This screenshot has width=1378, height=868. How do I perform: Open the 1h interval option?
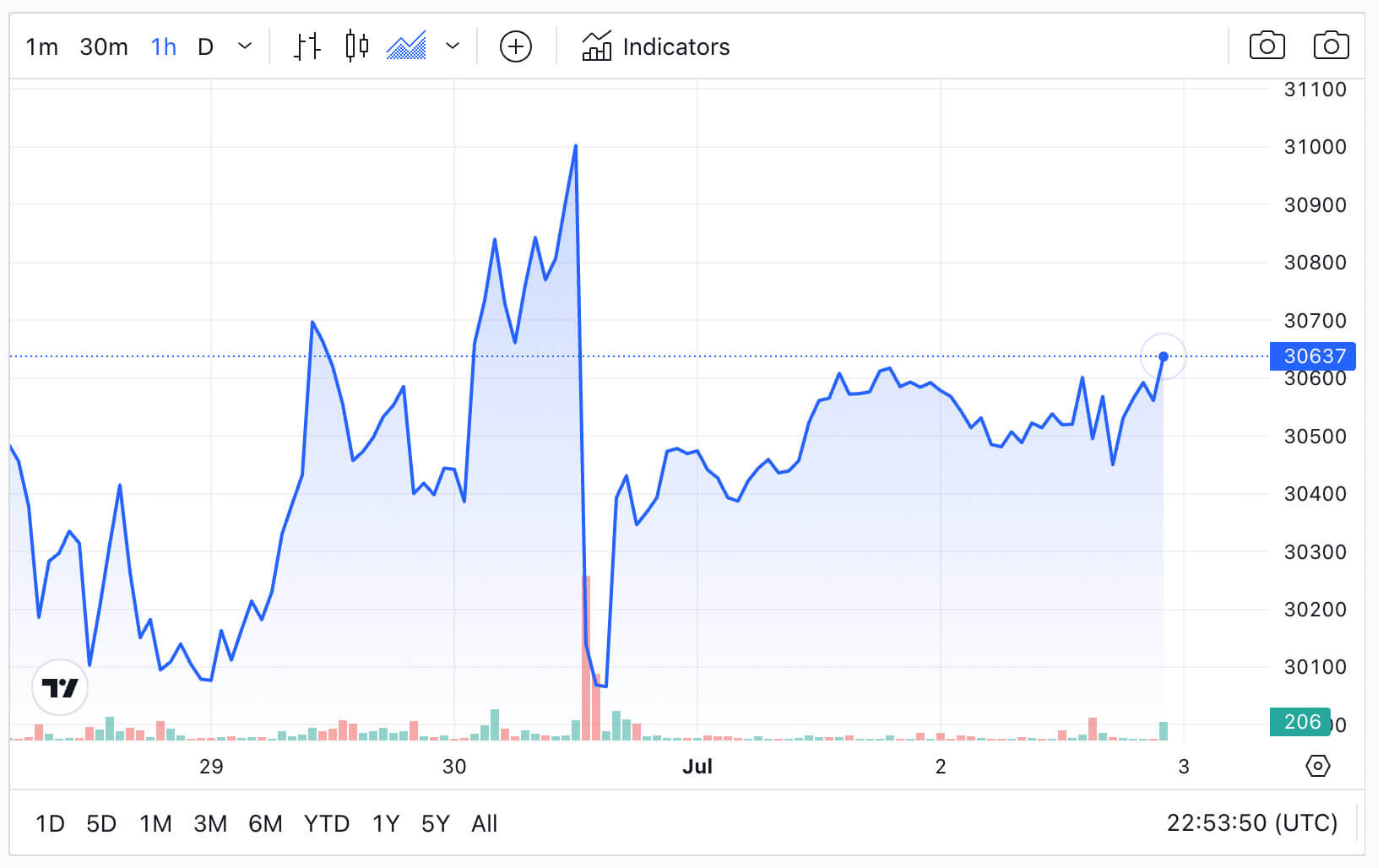(162, 46)
